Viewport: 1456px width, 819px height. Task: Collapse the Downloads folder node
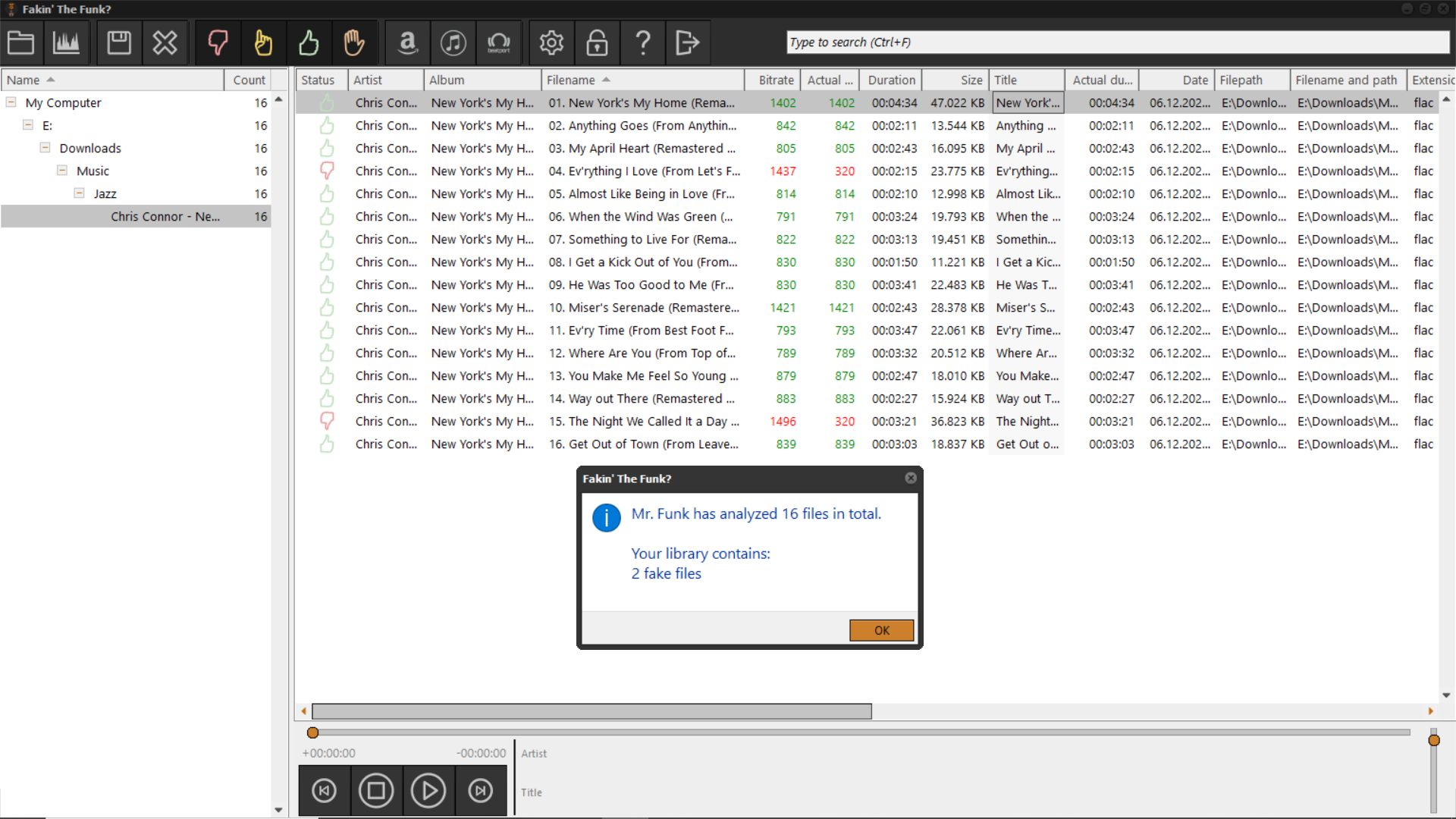coord(45,148)
